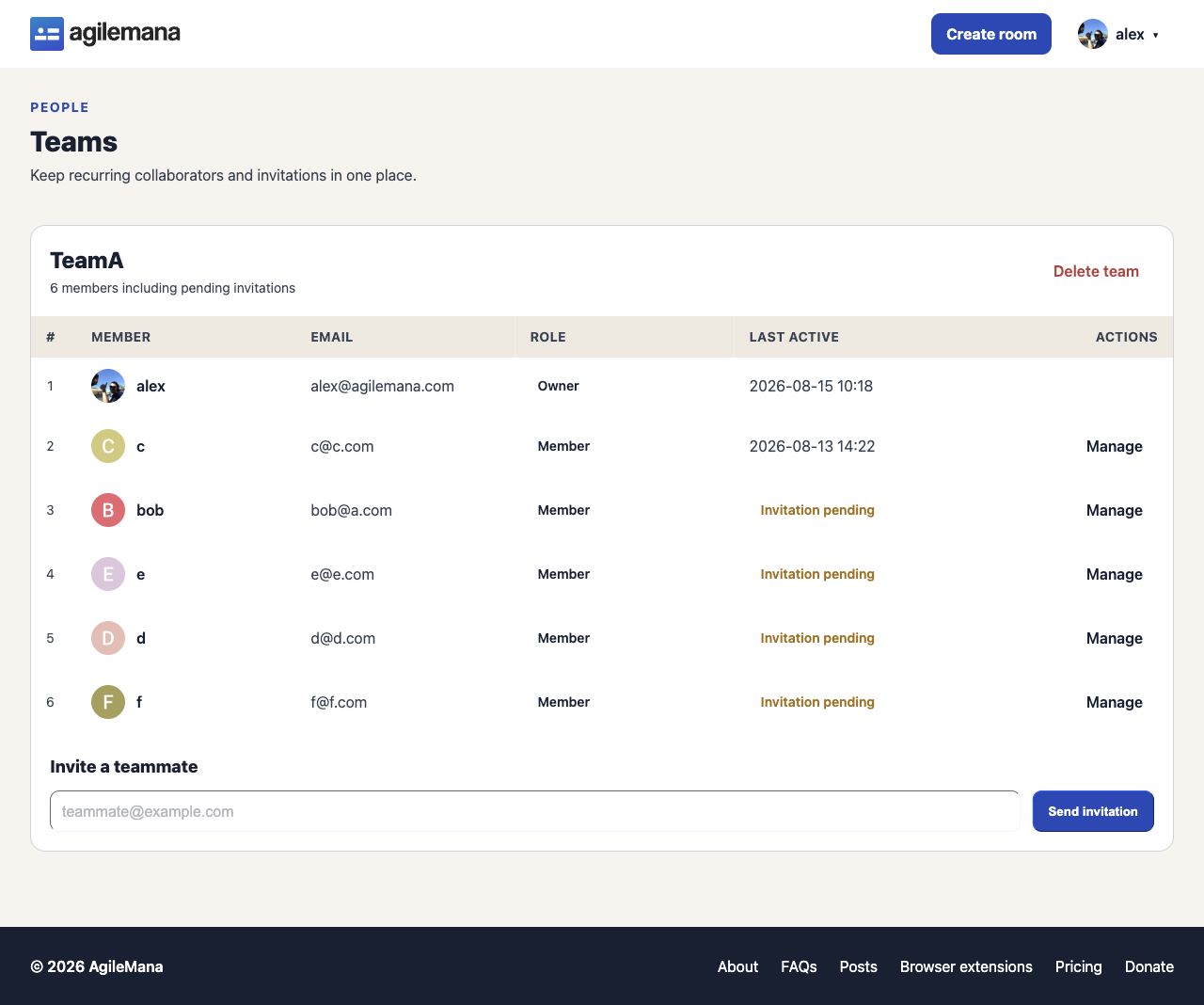Click the 2026-08-13 14:22 last active value
Screen dimensions: 1204x1005
pos(812,446)
